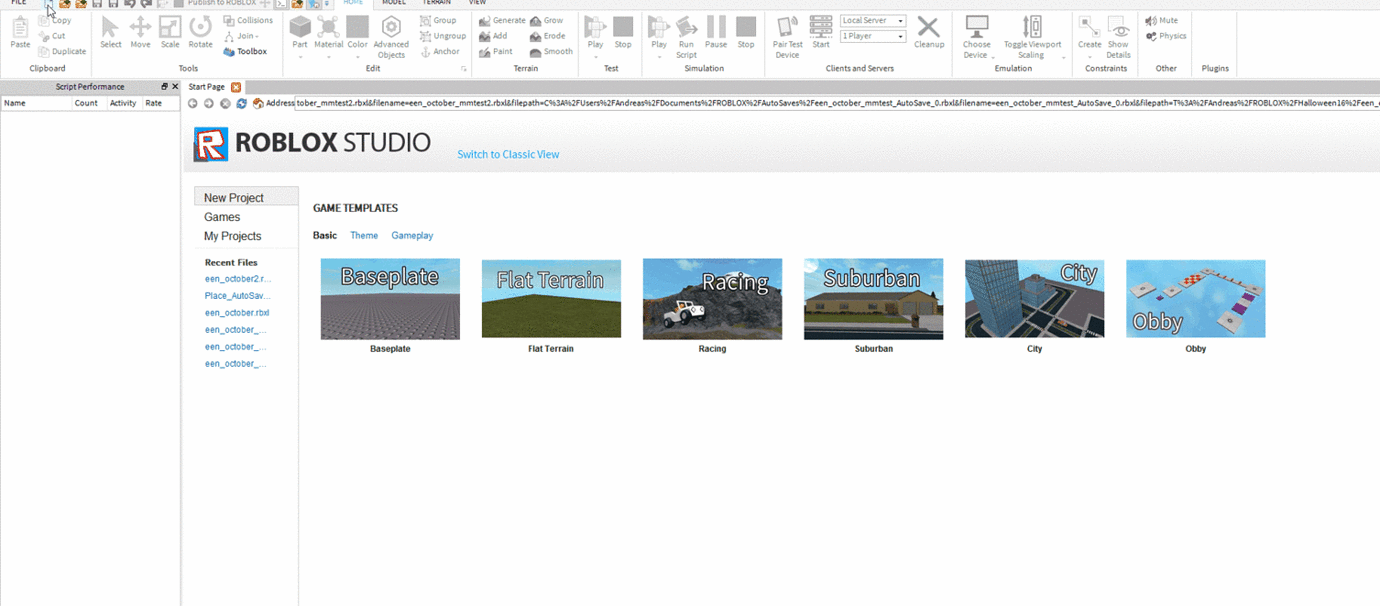
Task: Toggle Mute audio
Action: pos(1162,21)
